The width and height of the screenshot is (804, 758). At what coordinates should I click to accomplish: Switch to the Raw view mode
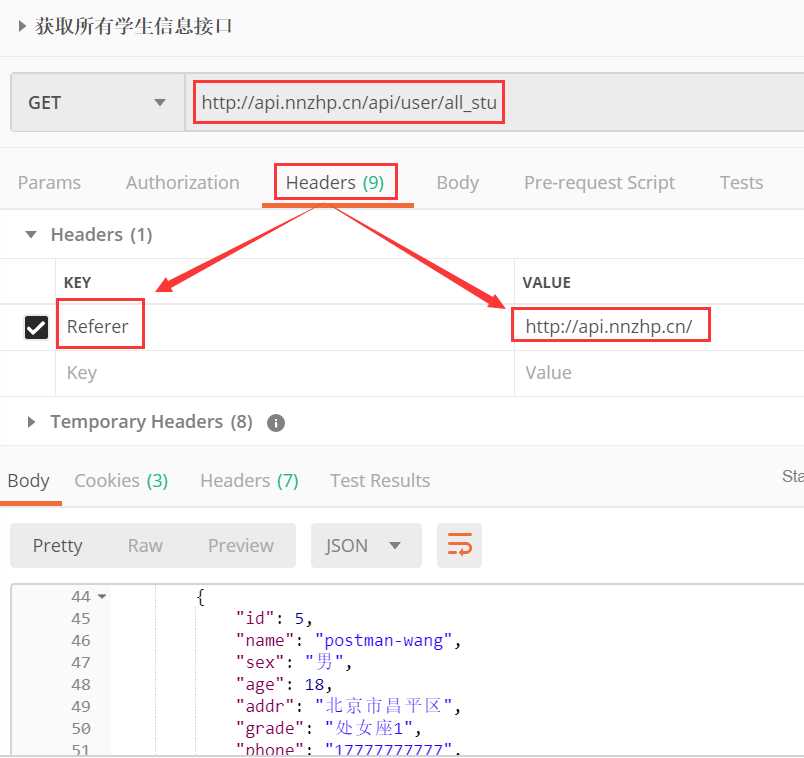click(145, 546)
